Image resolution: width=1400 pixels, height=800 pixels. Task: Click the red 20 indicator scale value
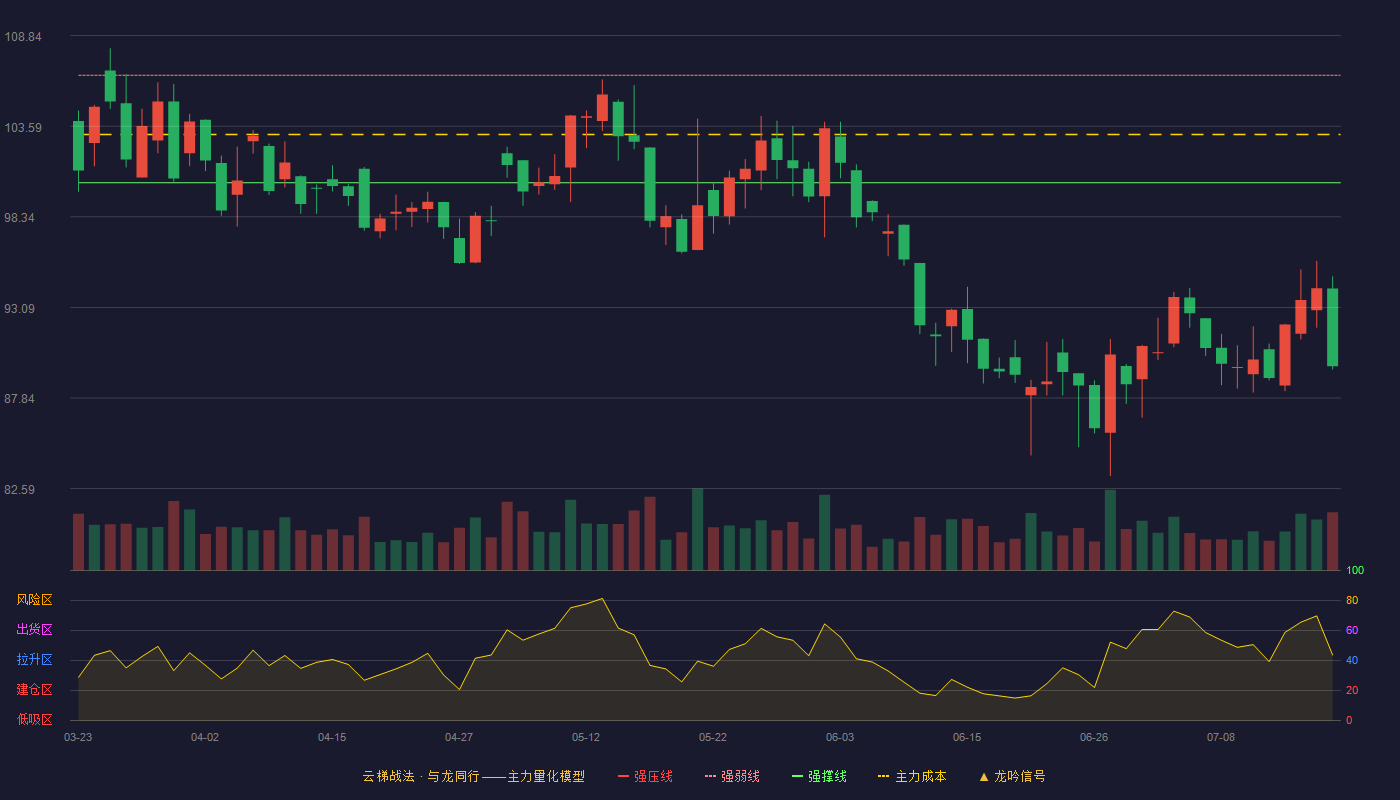click(x=1352, y=690)
